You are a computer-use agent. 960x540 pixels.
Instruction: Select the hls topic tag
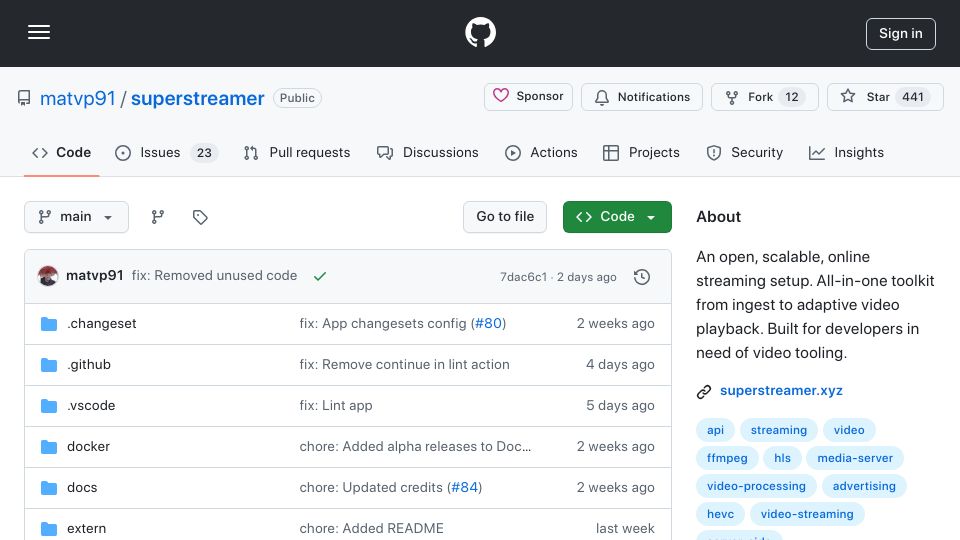click(x=782, y=458)
